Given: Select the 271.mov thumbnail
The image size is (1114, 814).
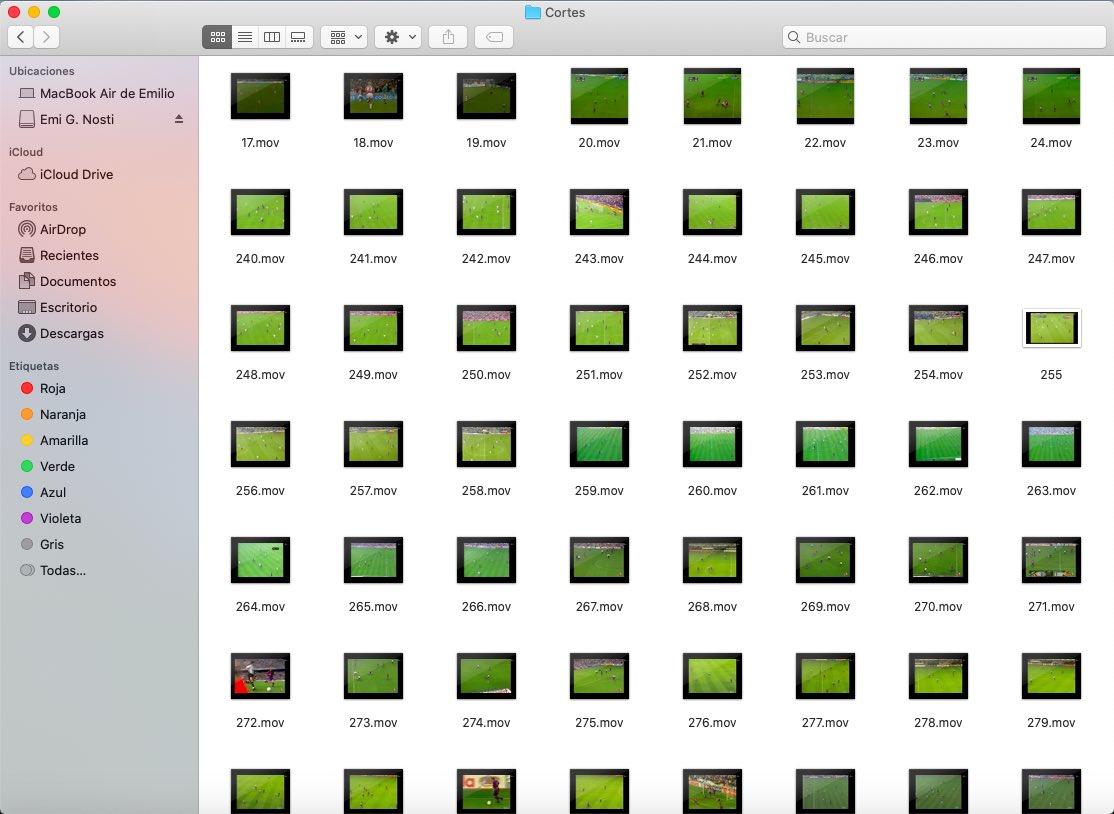Looking at the screenshot, I should click(1051, 560).
